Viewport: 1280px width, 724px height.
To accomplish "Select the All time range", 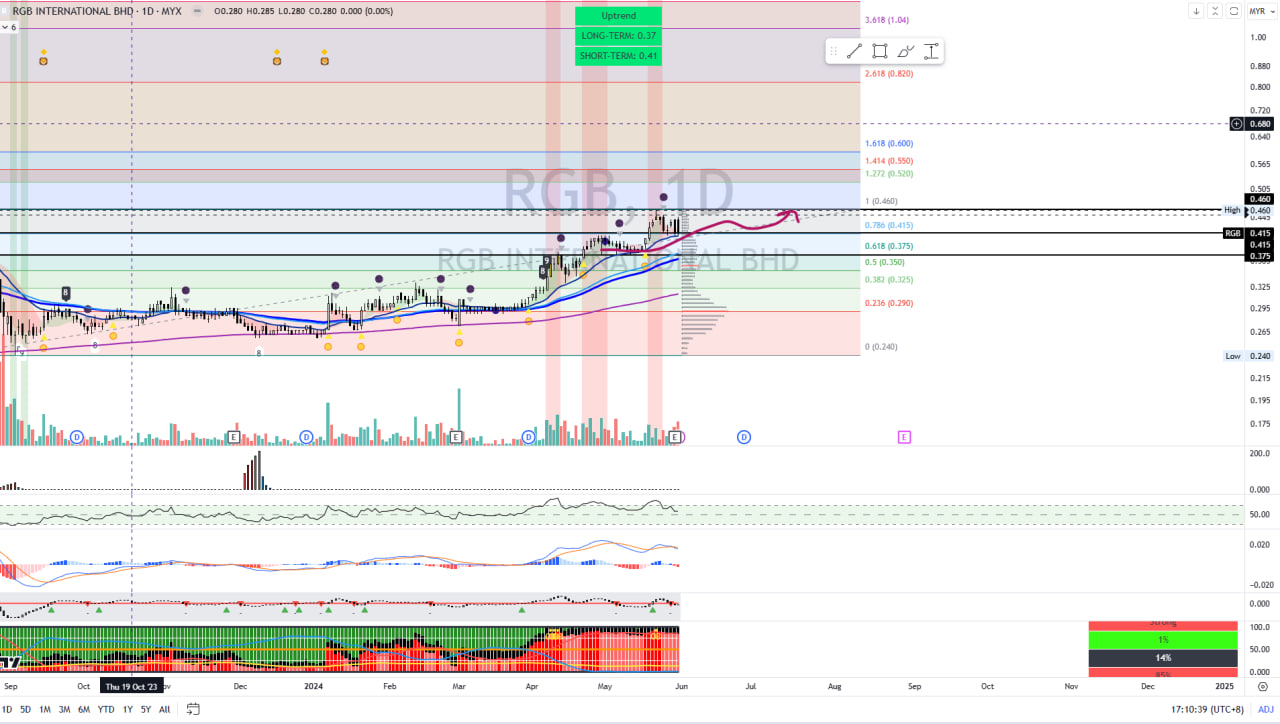I will point(164,709).
